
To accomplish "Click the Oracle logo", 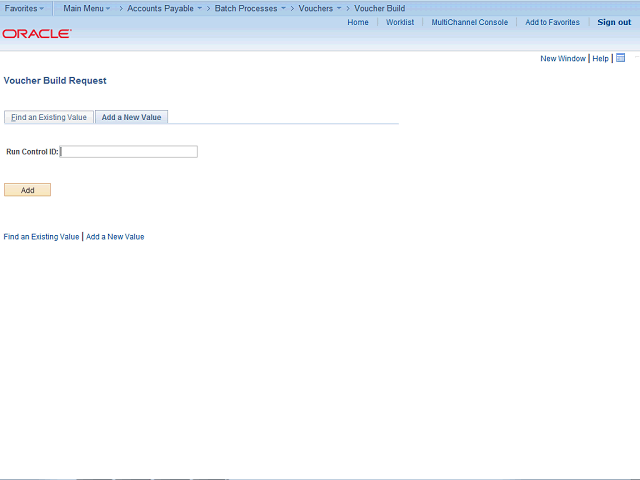I will coord(37,33).
